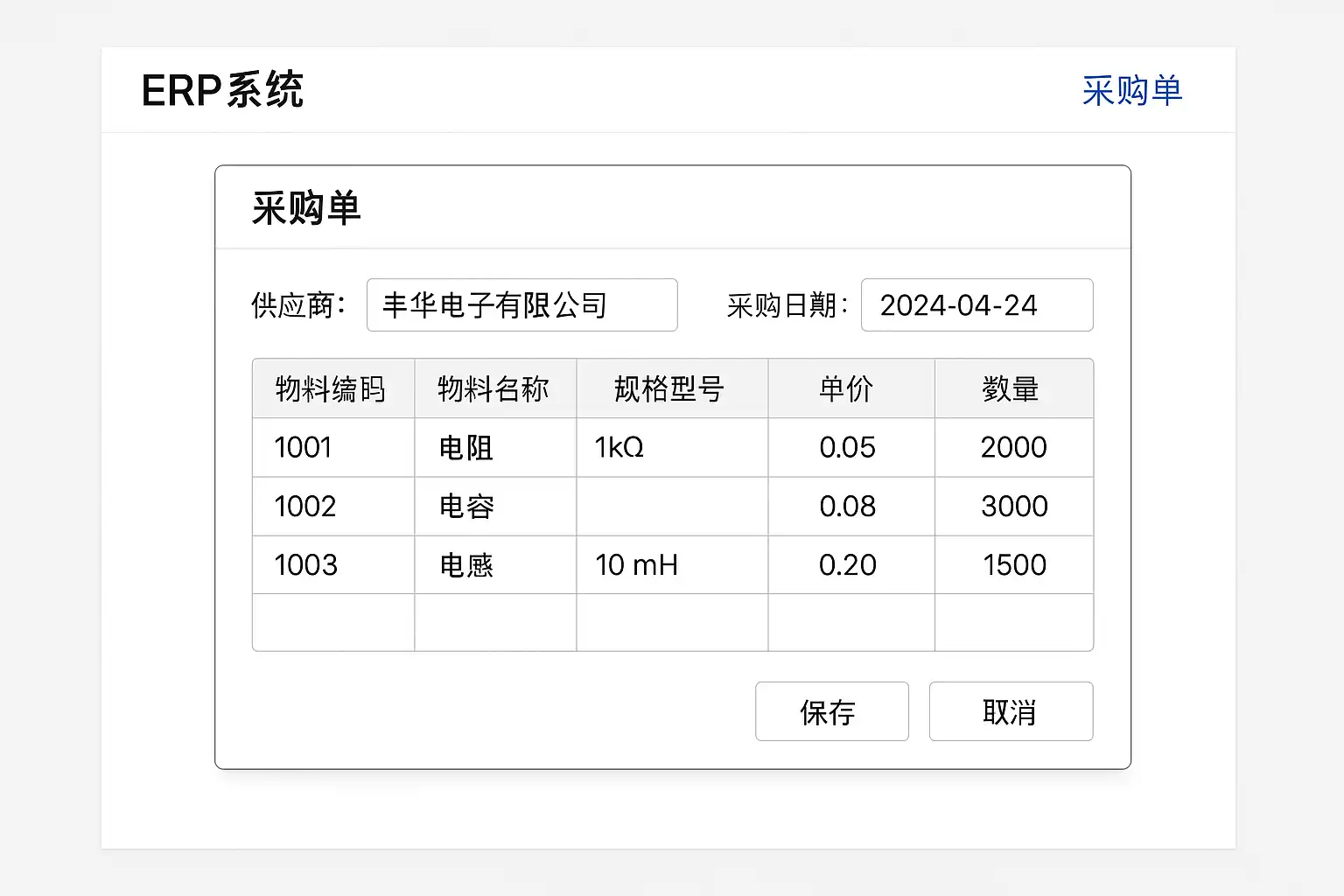This screenshot has width=1344, height=896.
Task: Click the unit price 0.08 cell
Action: click(x=851, y=507)
